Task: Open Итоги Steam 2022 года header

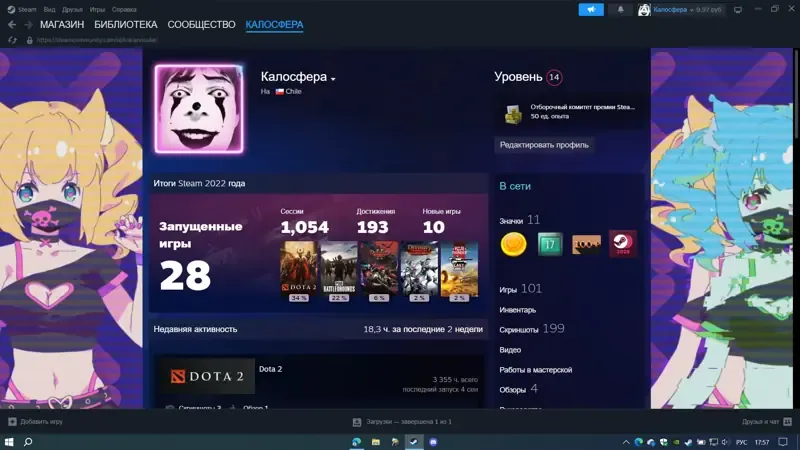Action: coord(199,183)
